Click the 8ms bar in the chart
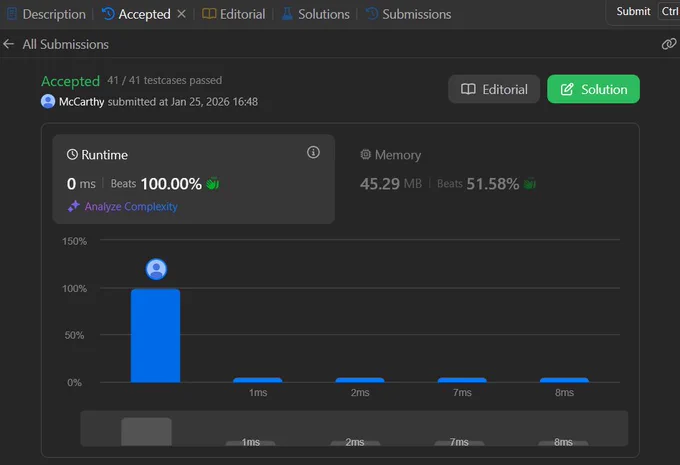This screenshot has width=680, height=465. (x=564, y=380)
